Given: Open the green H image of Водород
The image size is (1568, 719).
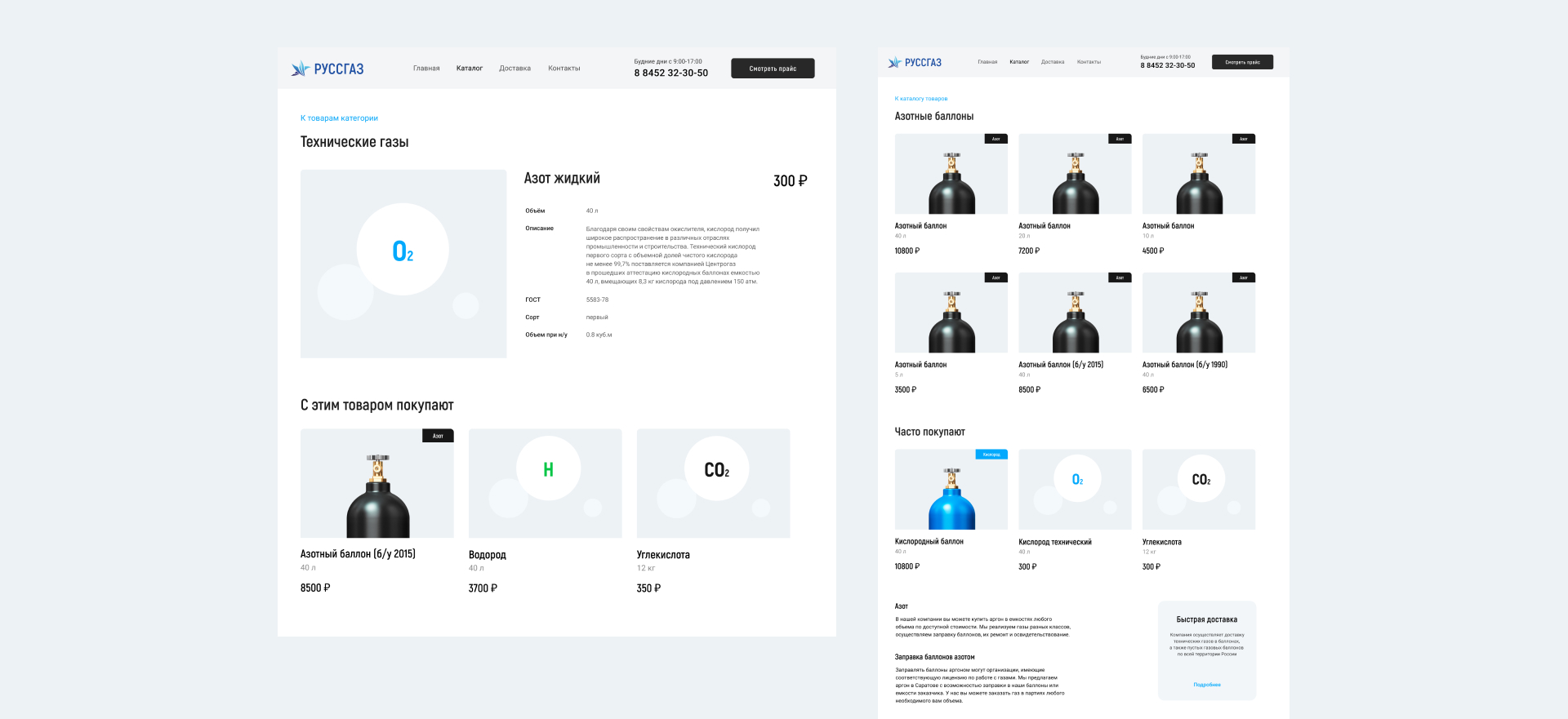Looking at the screenshot, I should [546, 483].
